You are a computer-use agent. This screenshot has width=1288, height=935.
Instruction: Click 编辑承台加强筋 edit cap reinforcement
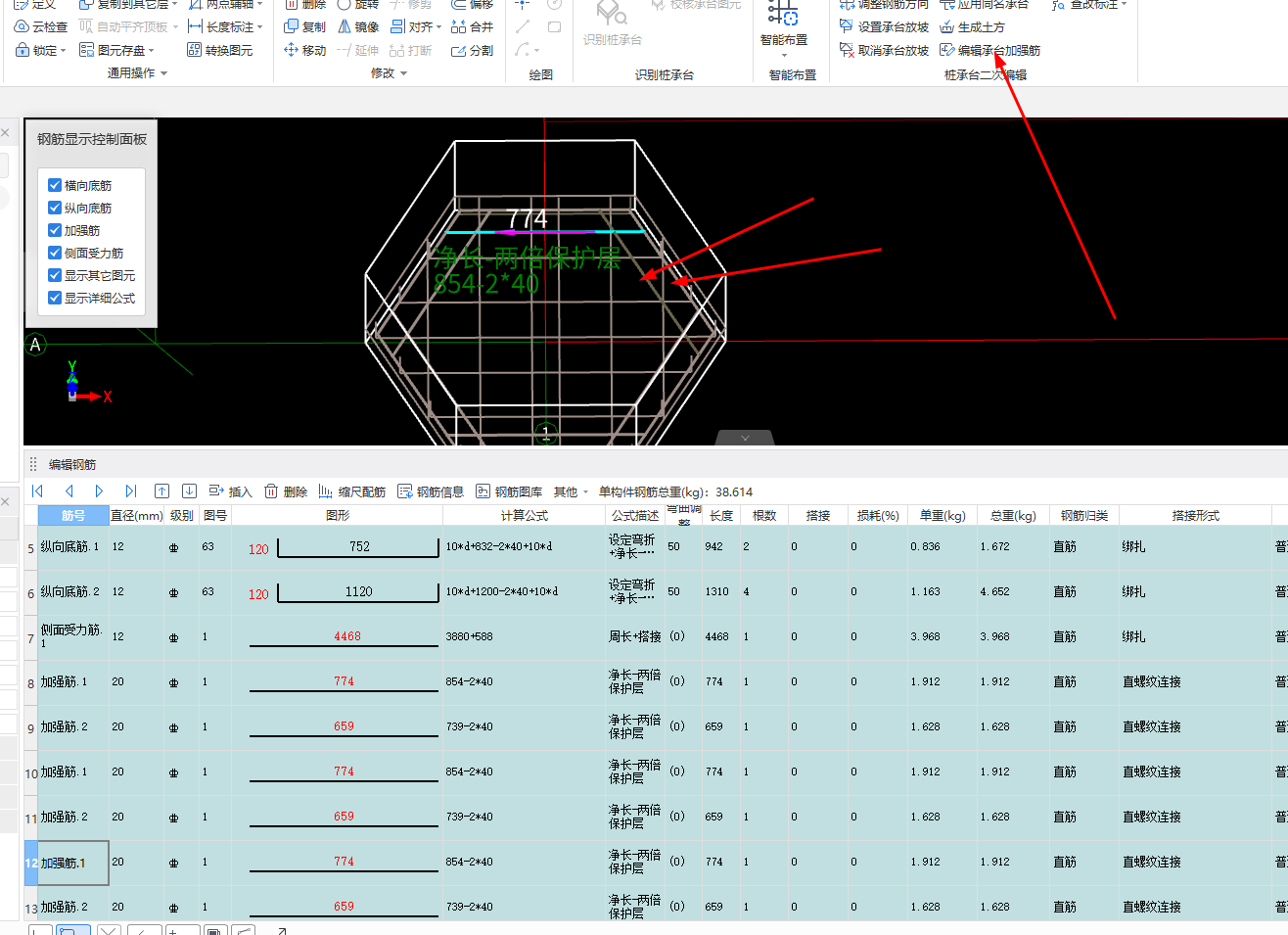pos(989,50)
